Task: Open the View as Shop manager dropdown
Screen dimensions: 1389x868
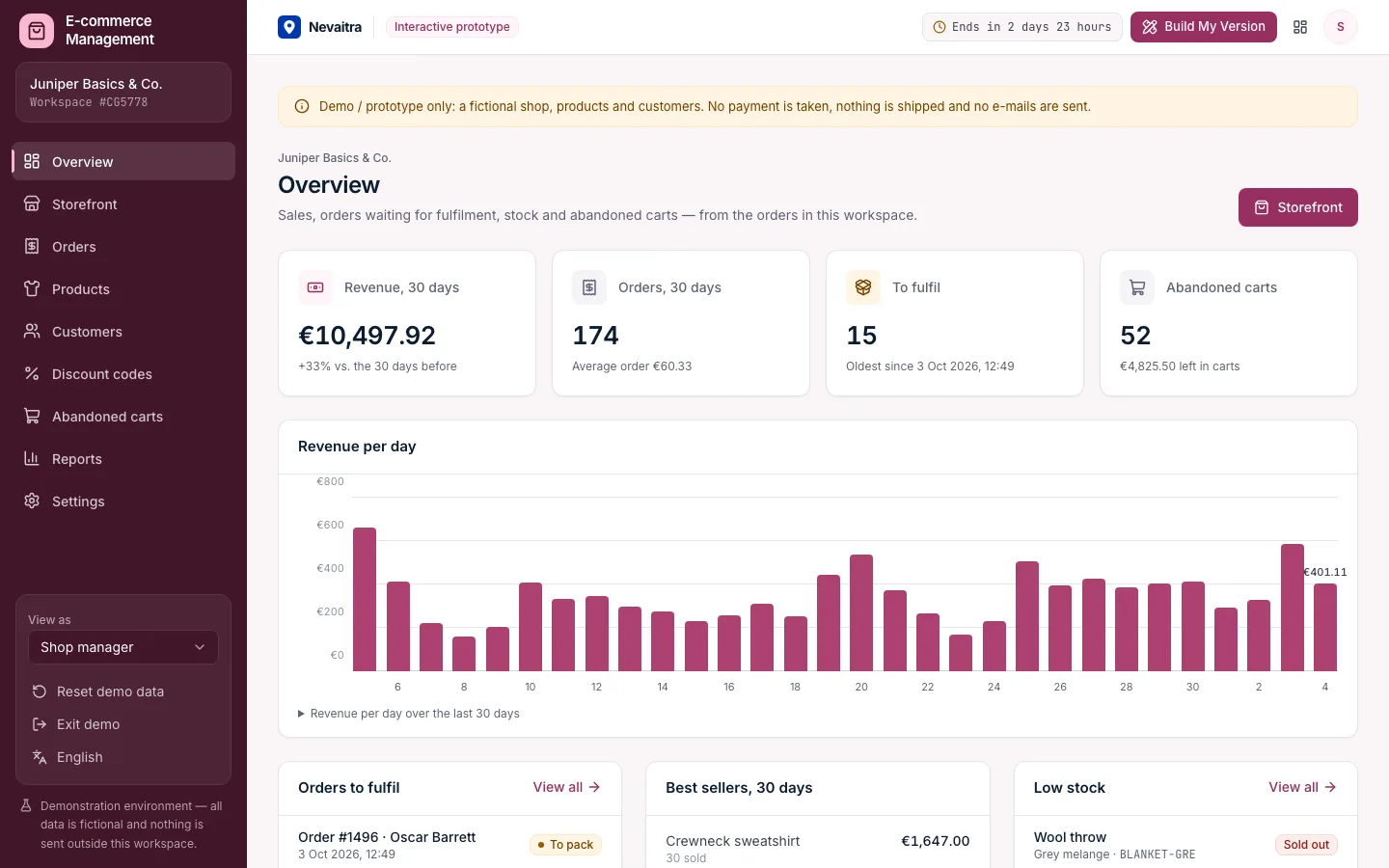Action: pyautogui.click(x=123, y=647)
